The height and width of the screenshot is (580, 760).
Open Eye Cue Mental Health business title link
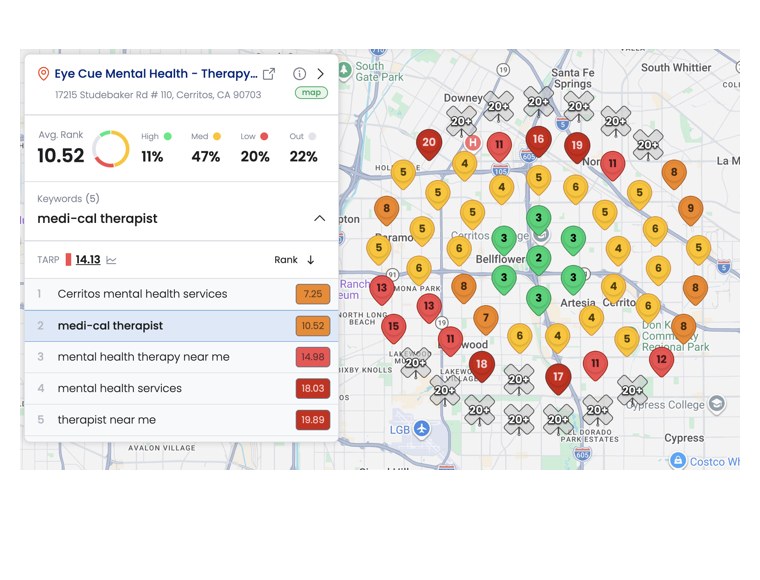[156, 74]
